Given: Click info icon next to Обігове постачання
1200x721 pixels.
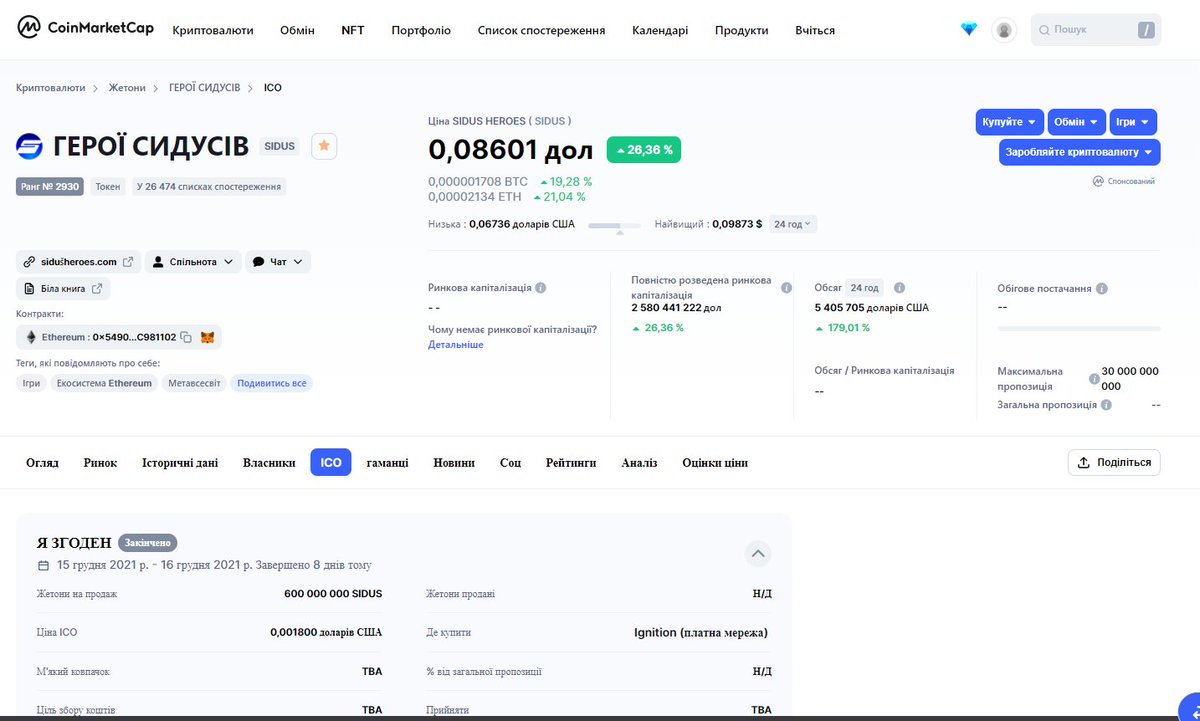Looking at the screenshot, I should 1102,289.
